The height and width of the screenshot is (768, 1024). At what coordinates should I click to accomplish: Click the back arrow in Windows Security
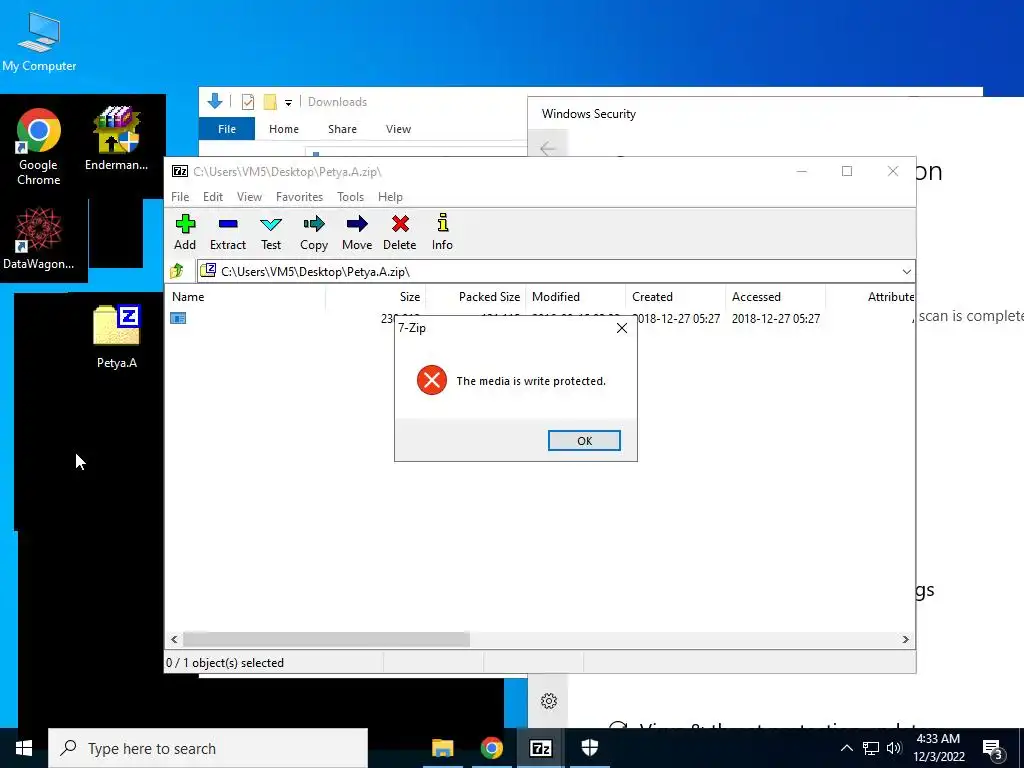[548, 148]
